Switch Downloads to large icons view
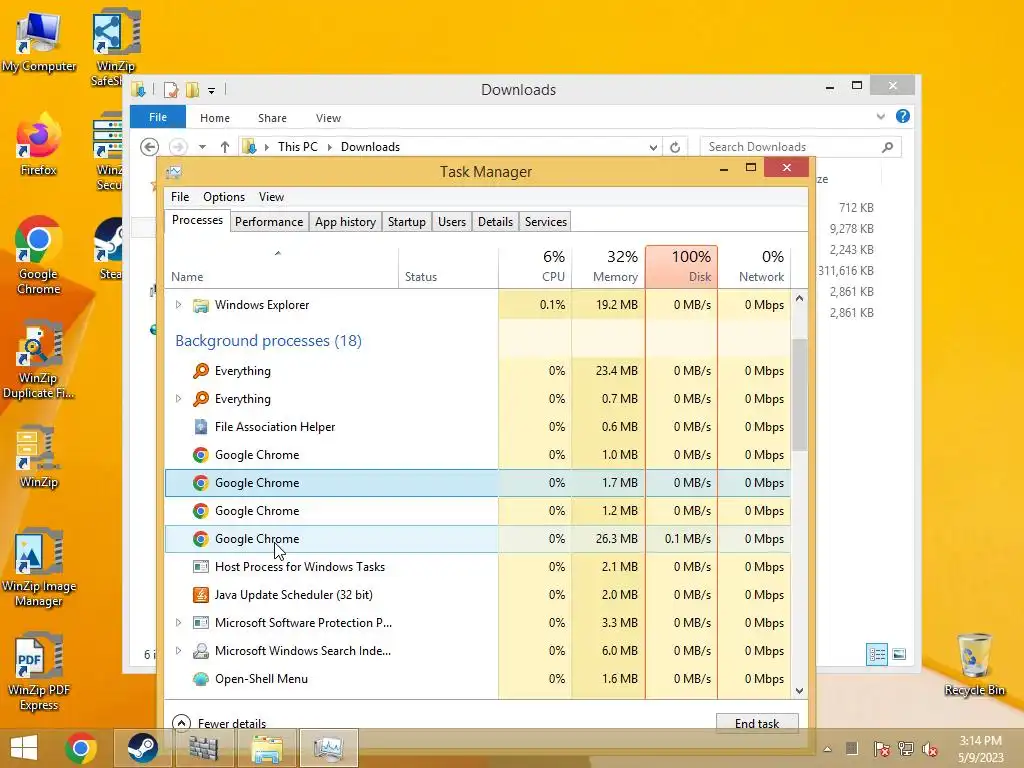This screenshot has width=1024, height=768. tap(899, 654)
